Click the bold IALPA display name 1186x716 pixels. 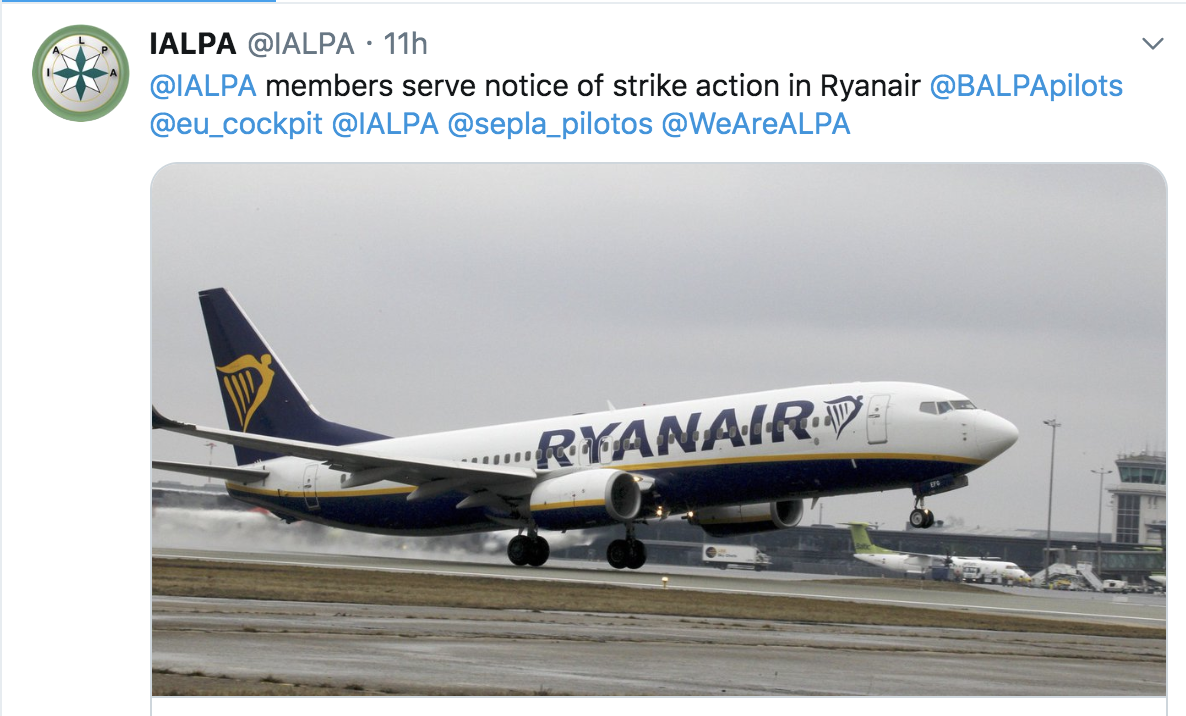[192, 44]
